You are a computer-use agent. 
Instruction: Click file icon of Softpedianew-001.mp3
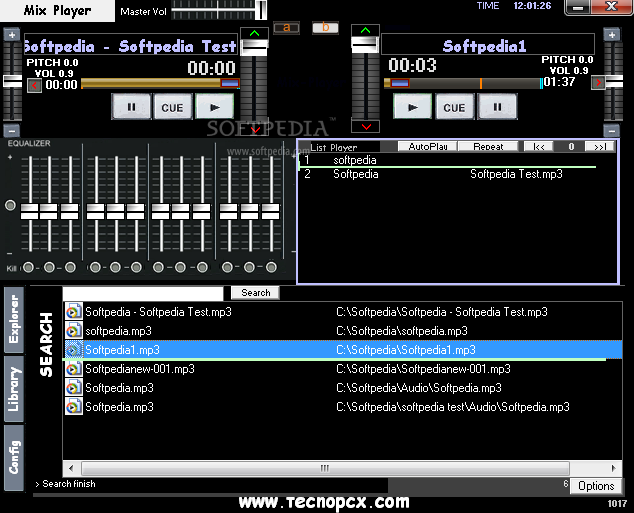(74, 369)
